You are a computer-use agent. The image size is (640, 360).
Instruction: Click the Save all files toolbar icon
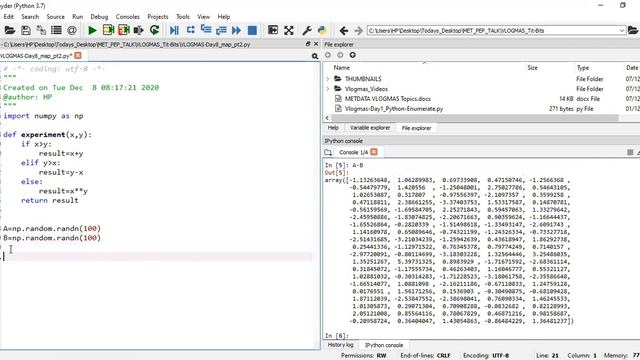pyautogui.click(x=41, y=30)
